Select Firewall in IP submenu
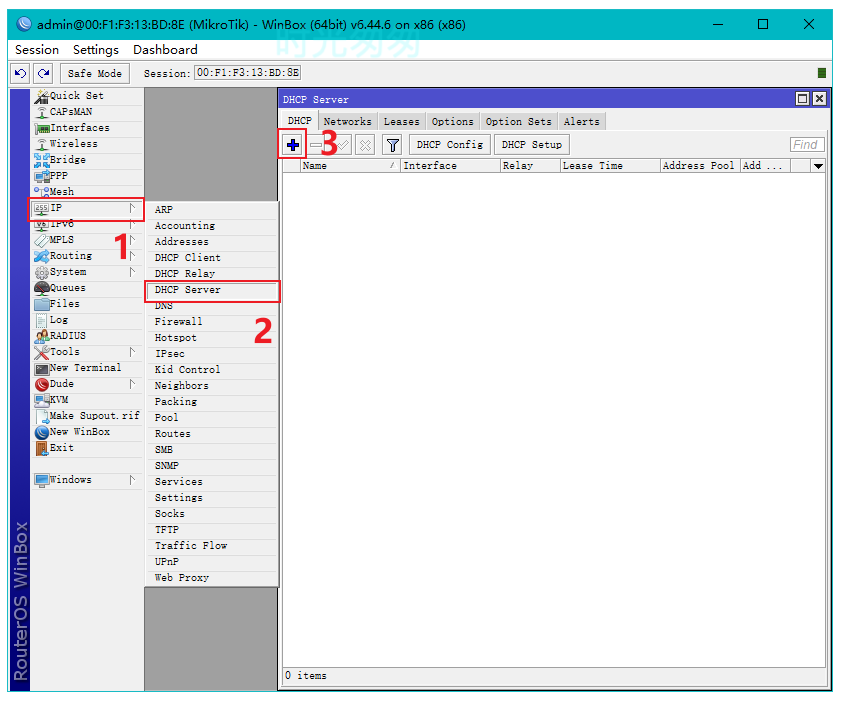The height and width of the screenshot is (704, 849). (x=212, y=322)
